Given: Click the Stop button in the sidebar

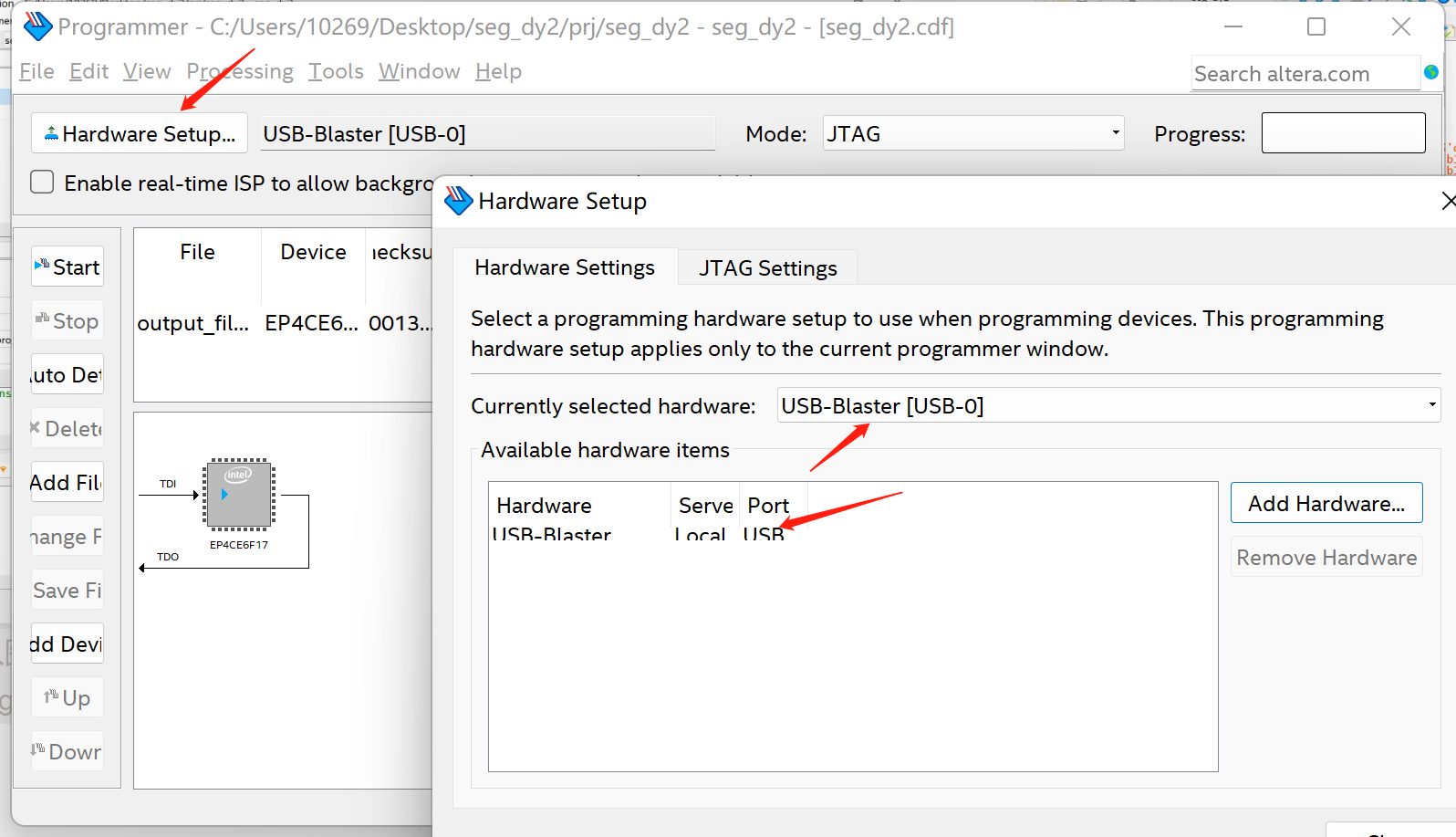Looking at the screenshot, I should 68,320.
